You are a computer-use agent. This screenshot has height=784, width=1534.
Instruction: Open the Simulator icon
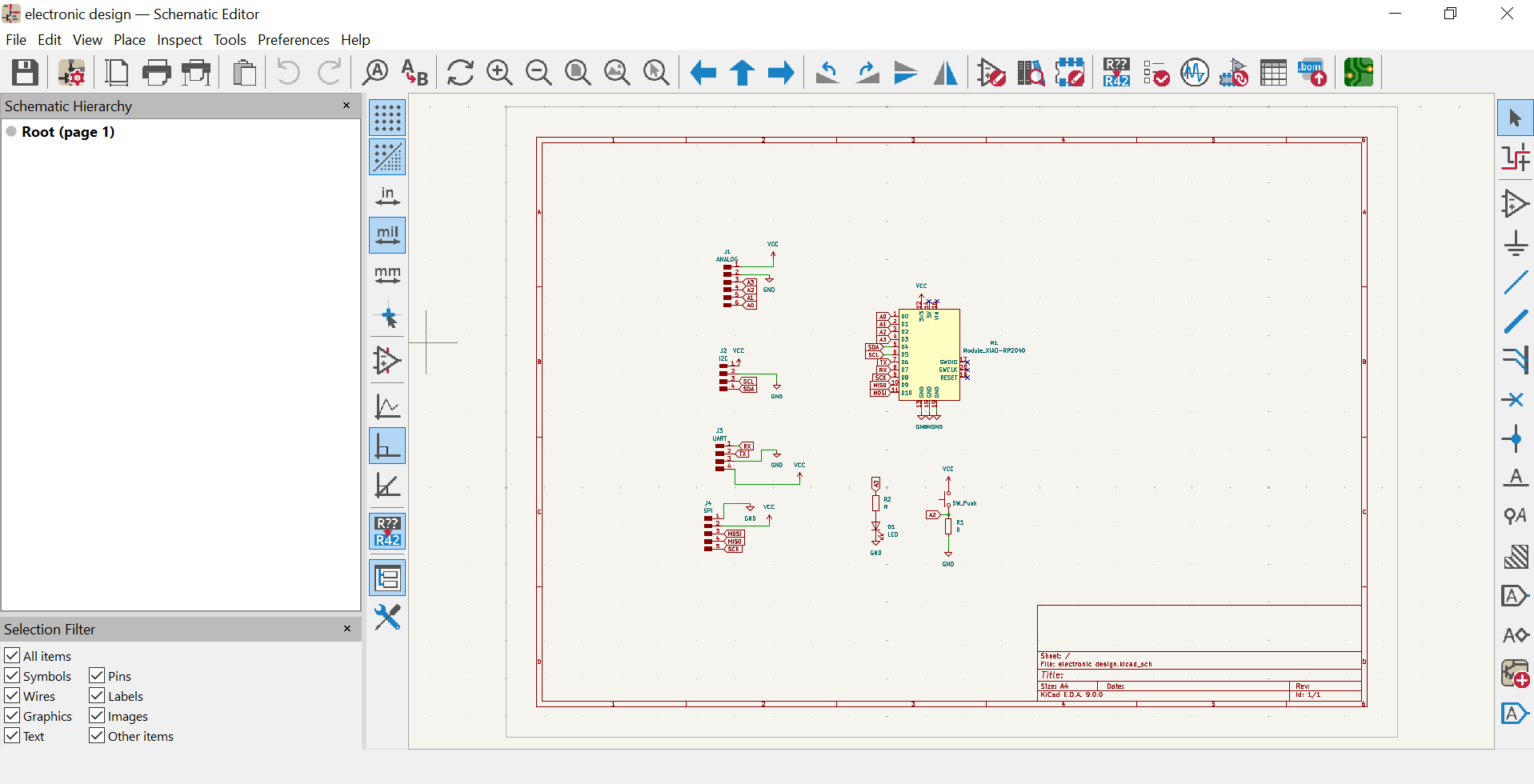tap(1195, 73)
